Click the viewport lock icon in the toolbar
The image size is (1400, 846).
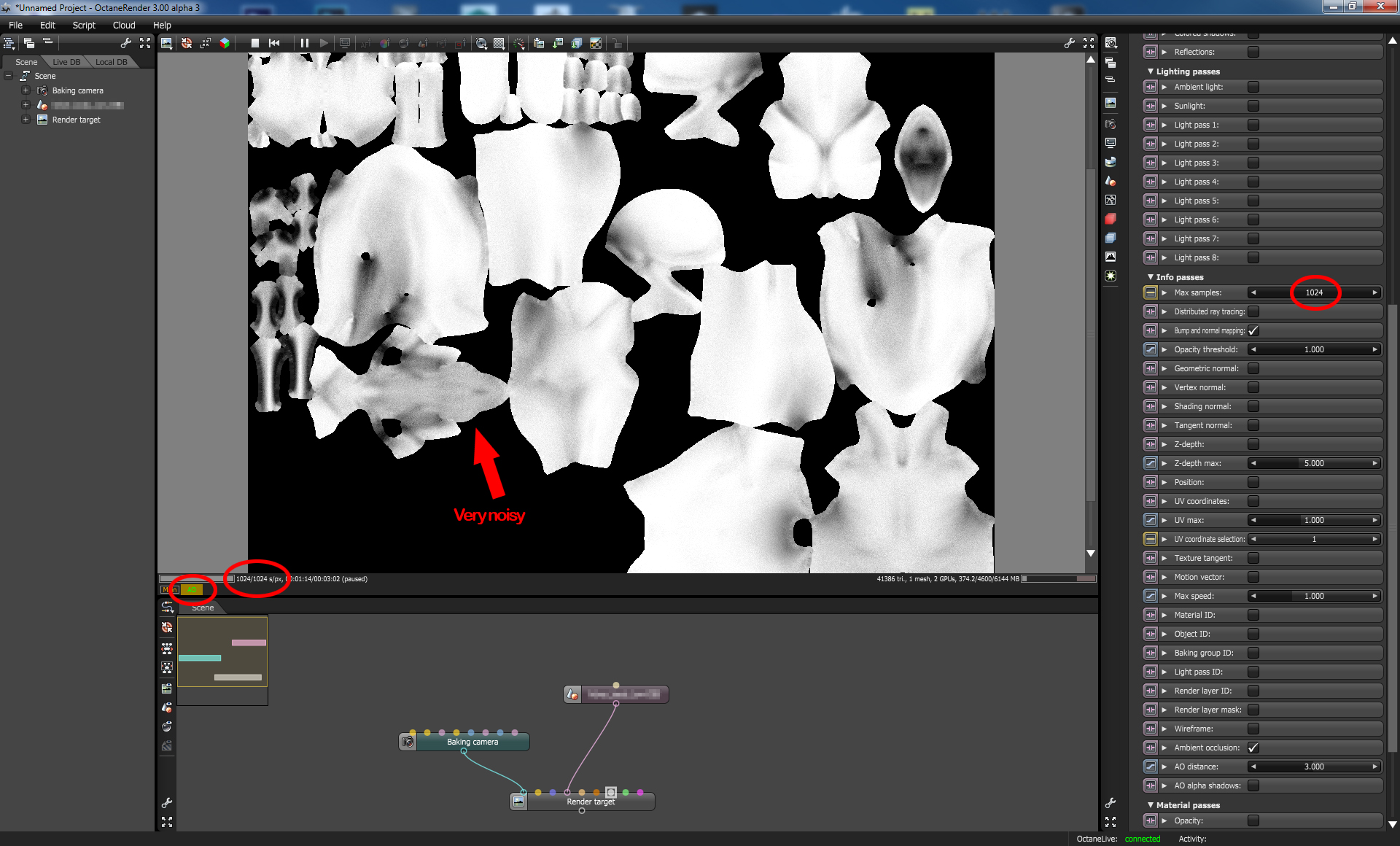point(617,43)
